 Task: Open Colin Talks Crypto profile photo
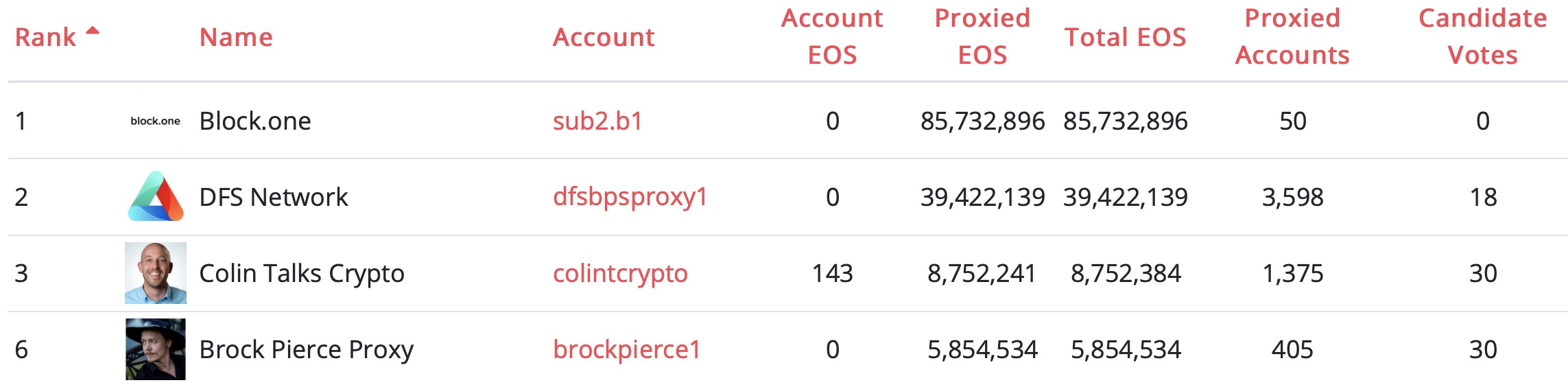click(x=156, y=273)
